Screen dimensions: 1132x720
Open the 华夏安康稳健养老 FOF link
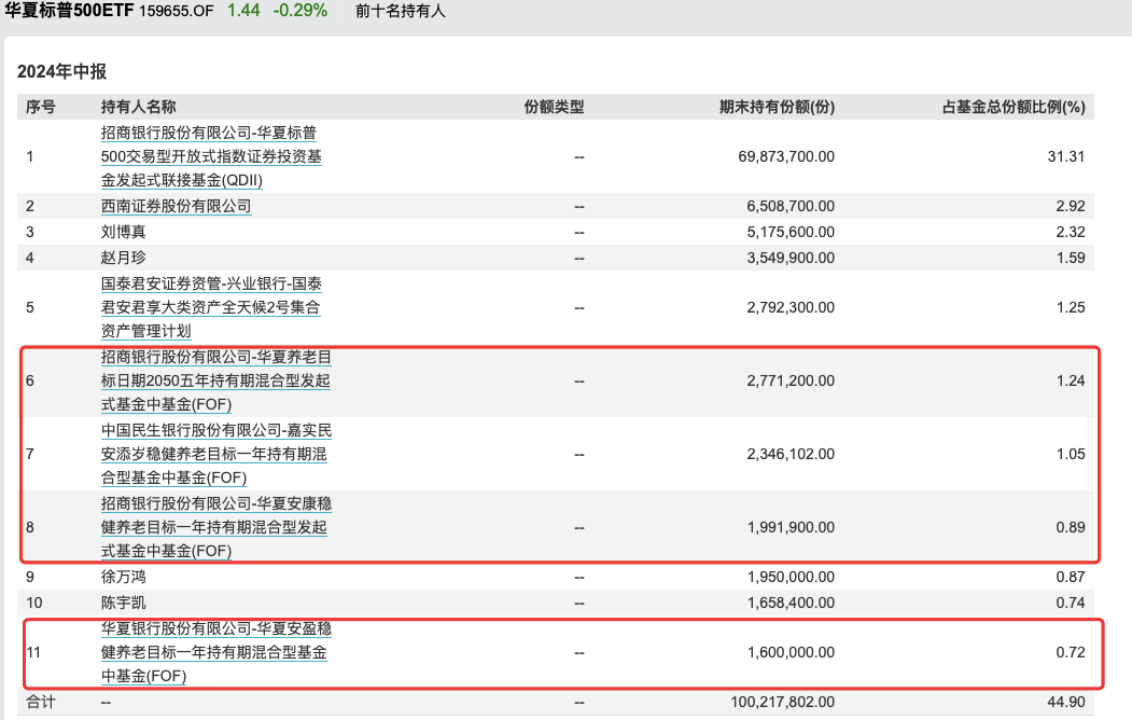coord(215,527)
